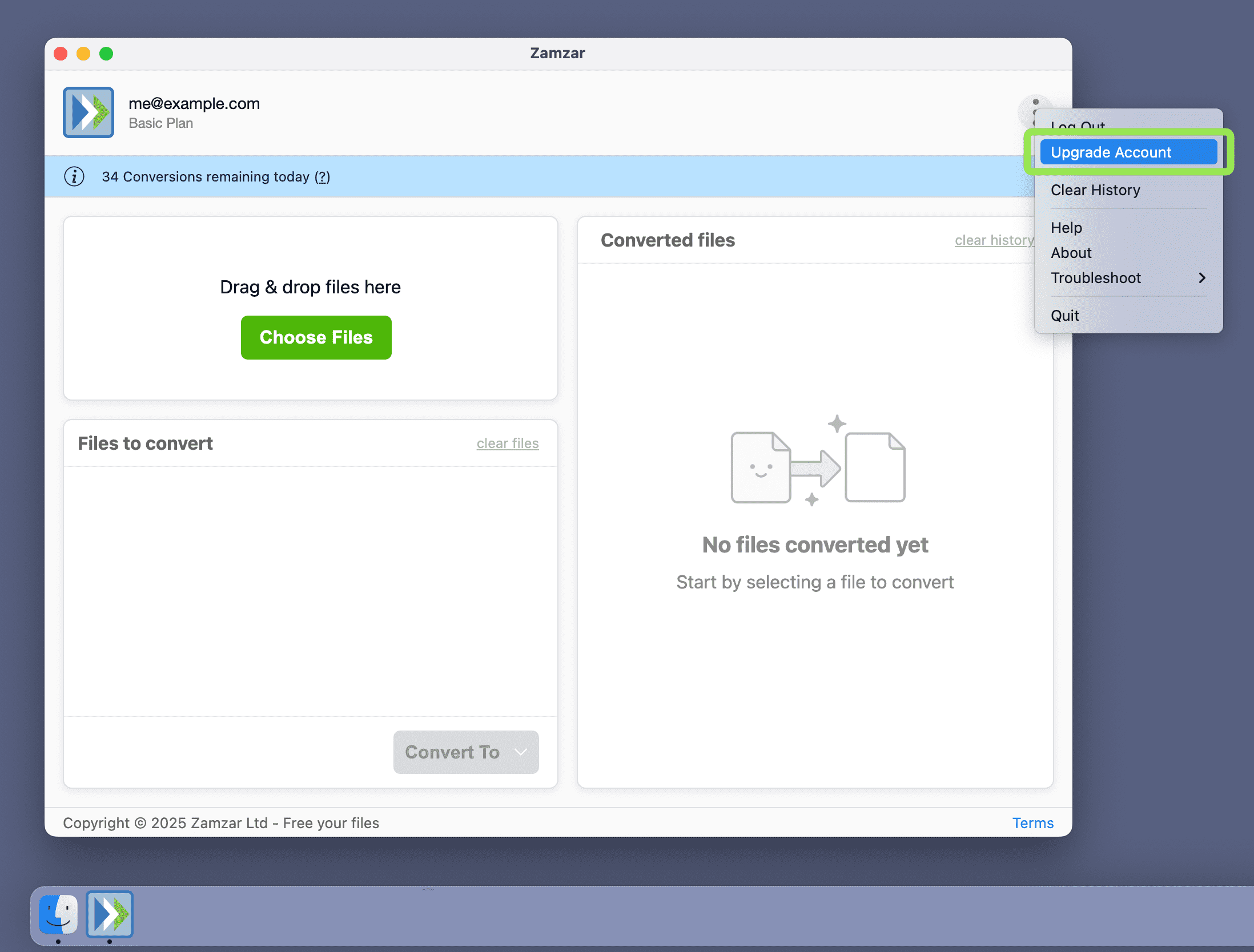The width and height of the screenshot is (1254, 952).
Task: Click the question mark help link in banner
Action: [x=322, y=177]
